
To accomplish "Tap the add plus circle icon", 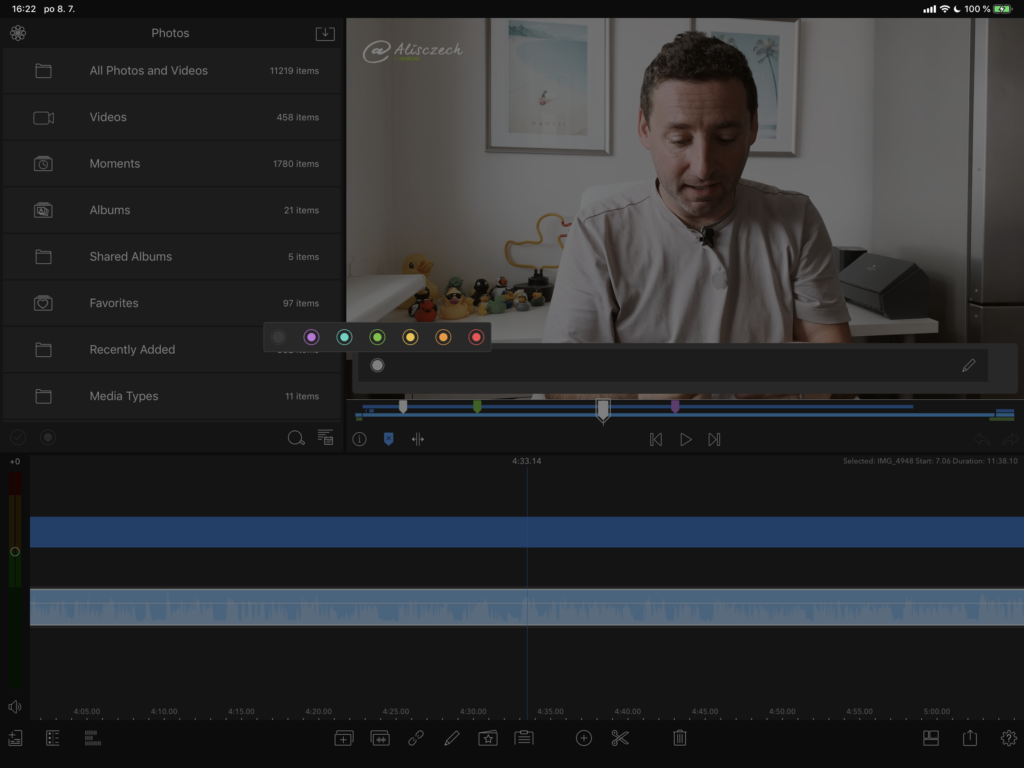I will [x=584, y=738].
